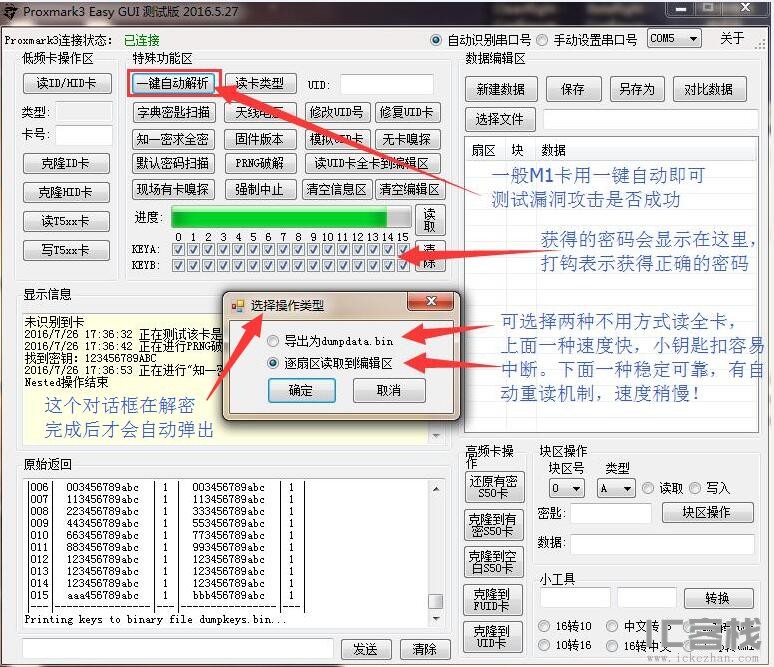The width and height of the screenshot is (774, 667).
Task: Toggle KEYA checkbox for sector 7
Action: (x=283, y=249)
